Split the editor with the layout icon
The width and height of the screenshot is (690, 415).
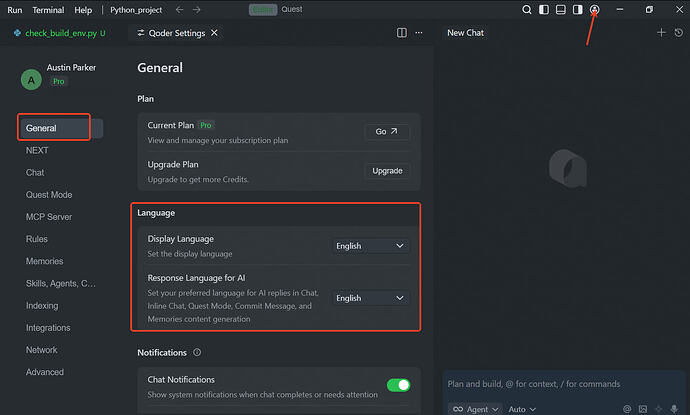point(402,33)
